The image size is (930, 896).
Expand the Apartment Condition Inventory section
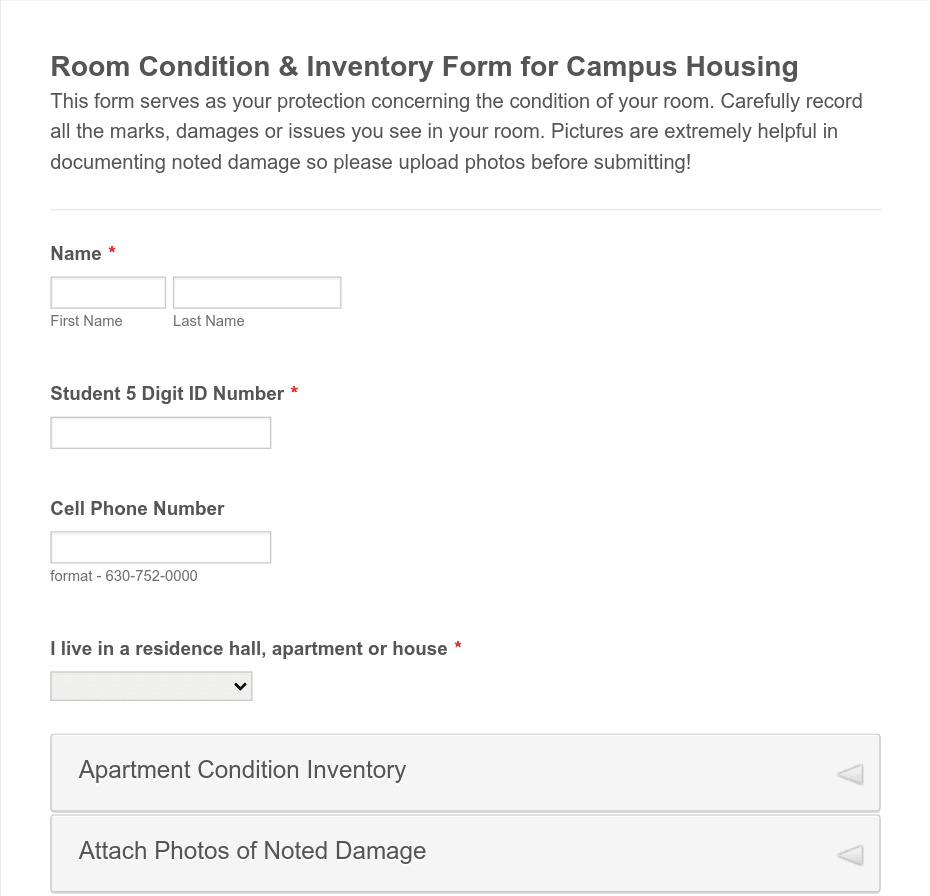click(465, 771)
